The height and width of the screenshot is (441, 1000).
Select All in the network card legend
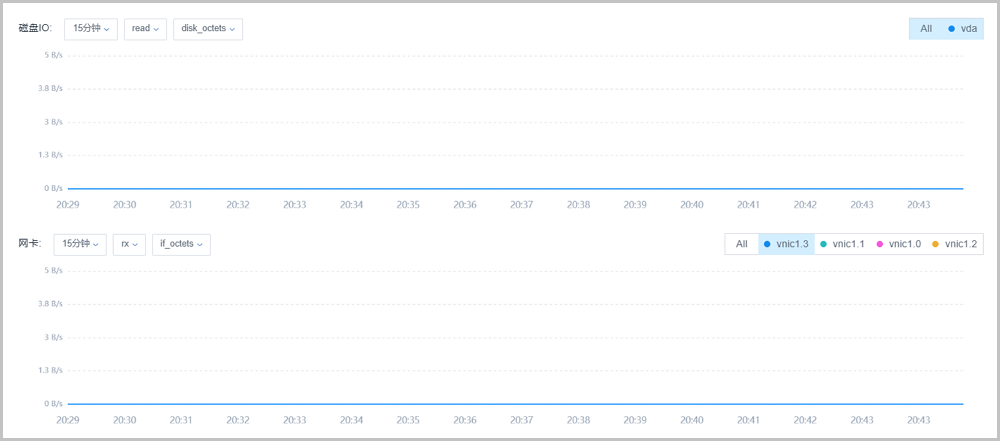(x=742, y=244)
